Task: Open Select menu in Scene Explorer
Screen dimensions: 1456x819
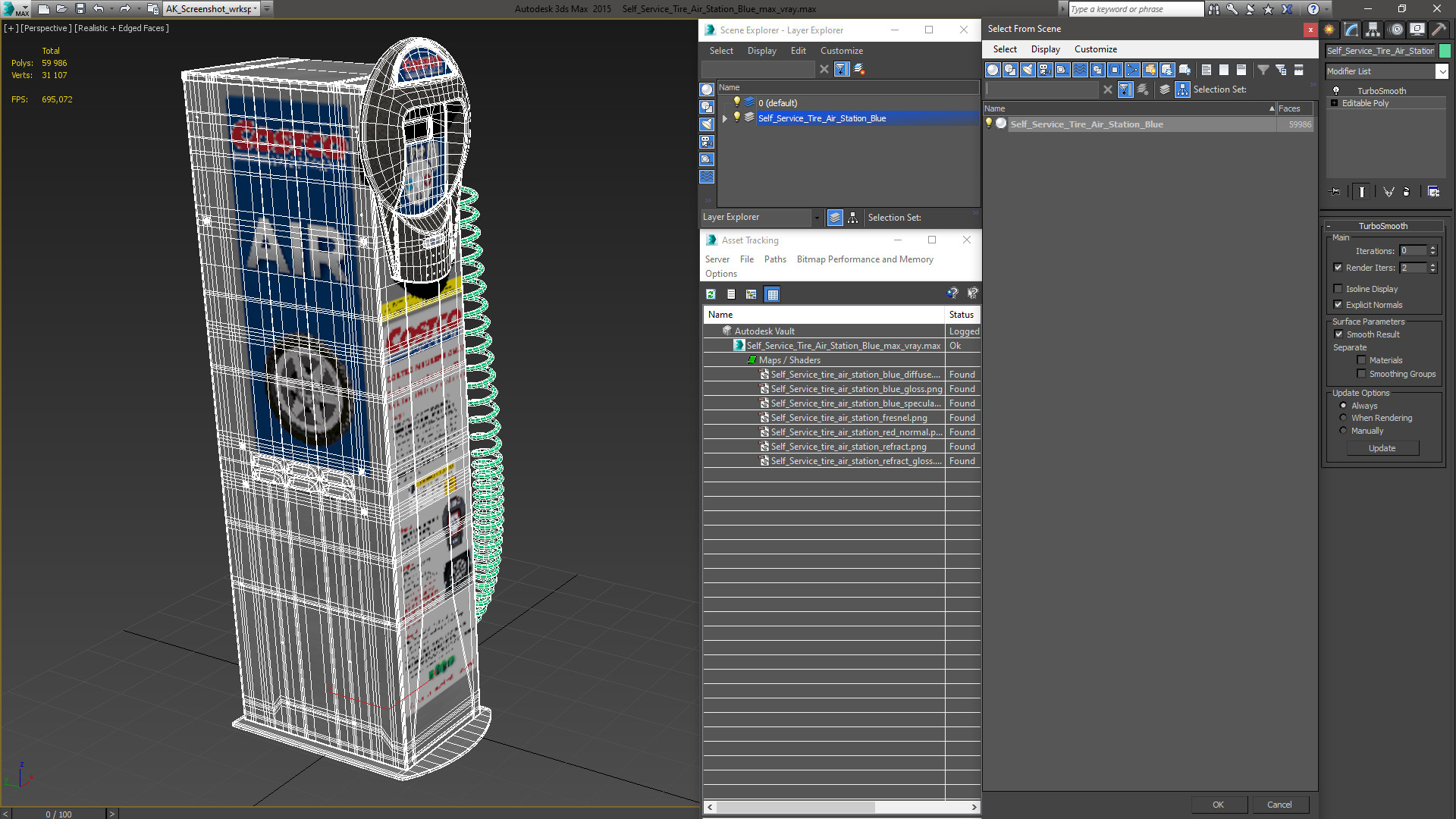Action: pyautogui.click(x=721, y=51)
